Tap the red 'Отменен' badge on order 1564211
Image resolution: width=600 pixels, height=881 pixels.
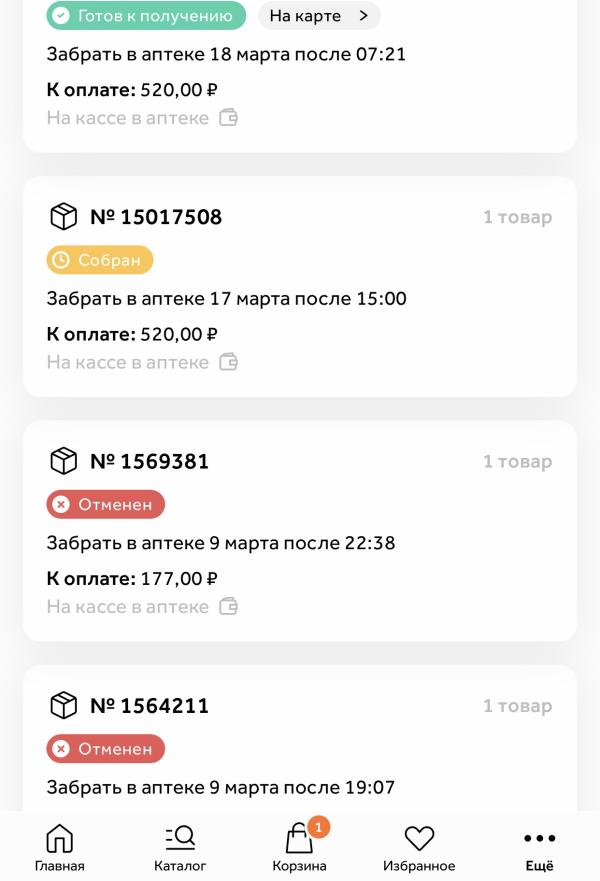click(x=105, y=749)
